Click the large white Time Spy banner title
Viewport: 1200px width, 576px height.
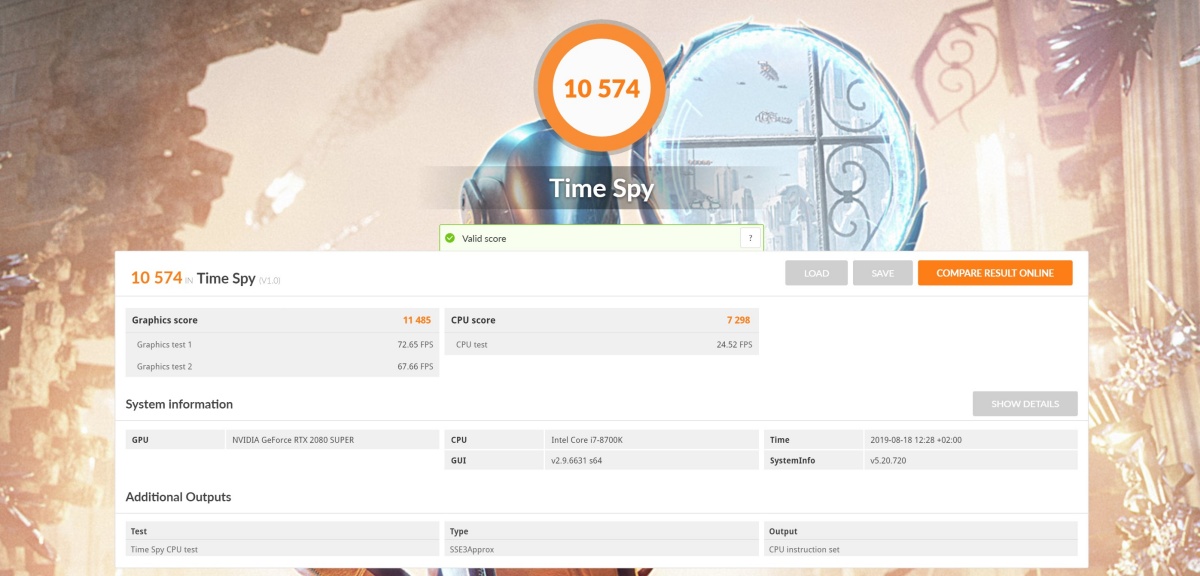[x=601, y=189]
